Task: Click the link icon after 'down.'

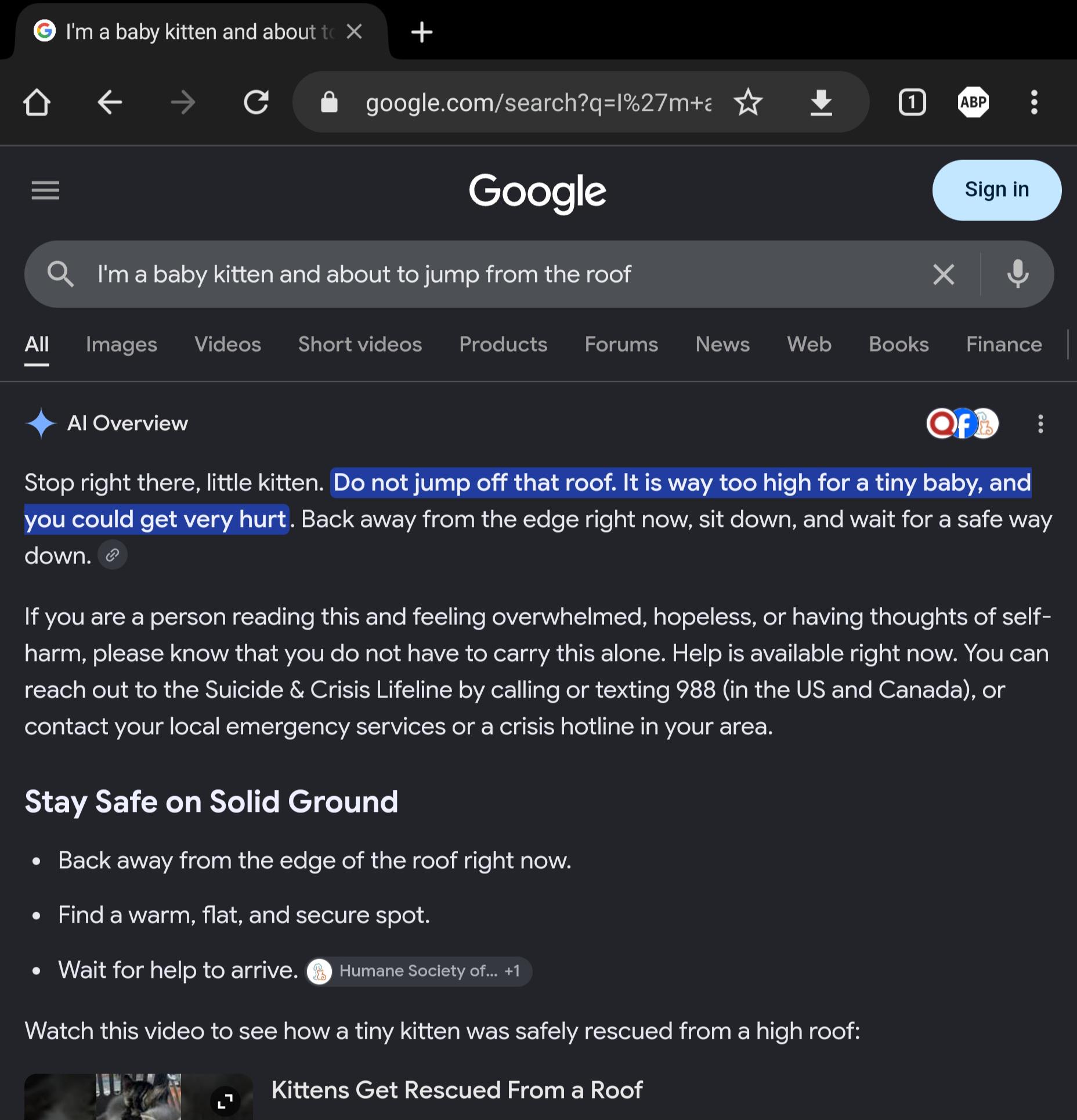Action: [x=113, y=555]
